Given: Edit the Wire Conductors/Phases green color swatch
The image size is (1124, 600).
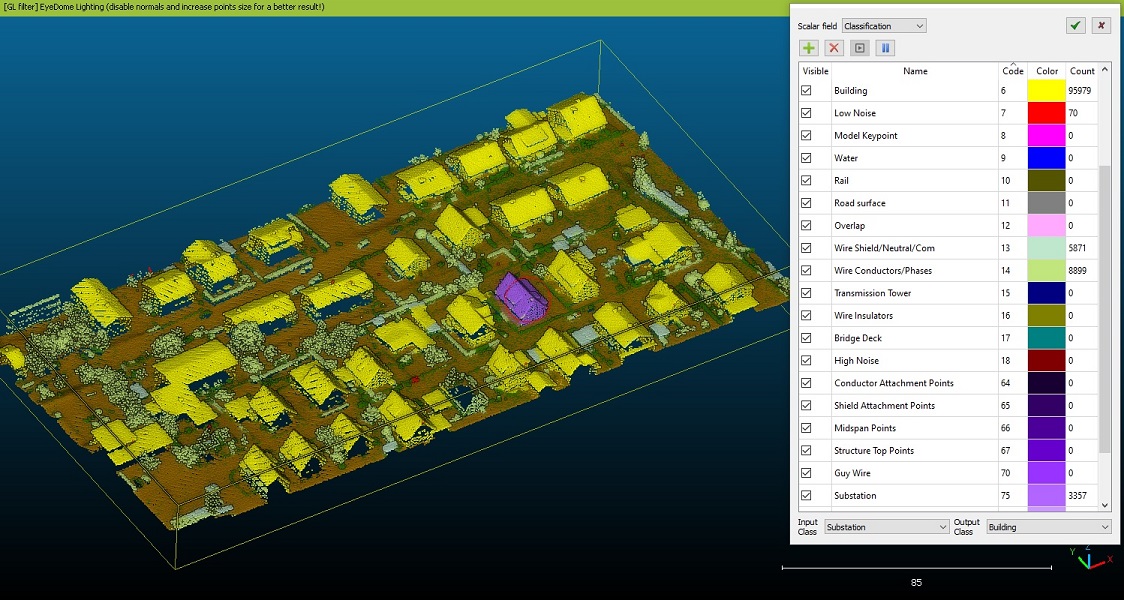Looking at the screenshot, I should coord(1047,270).
